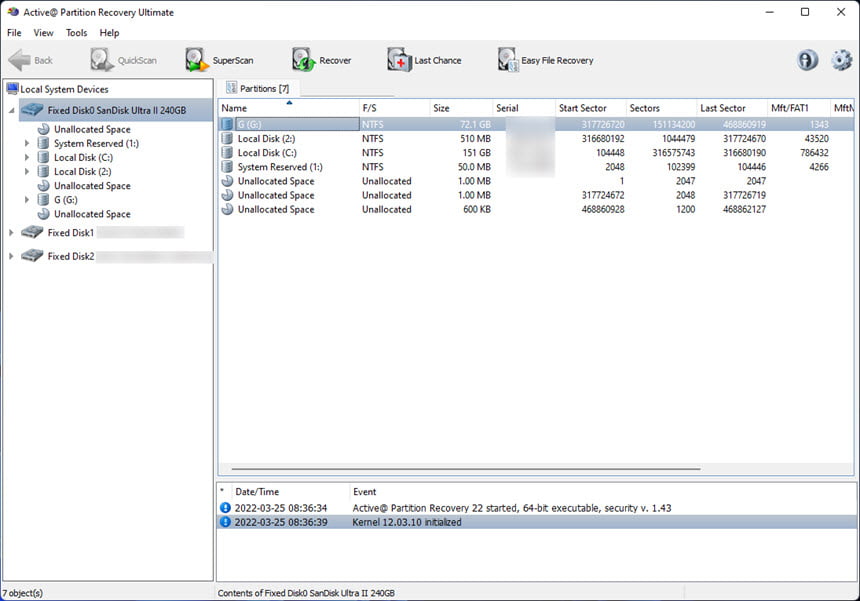This screenshot has height=601, width=860.
Task: Click horizontal scrollbar of partition list
Action: pos(466,469)
